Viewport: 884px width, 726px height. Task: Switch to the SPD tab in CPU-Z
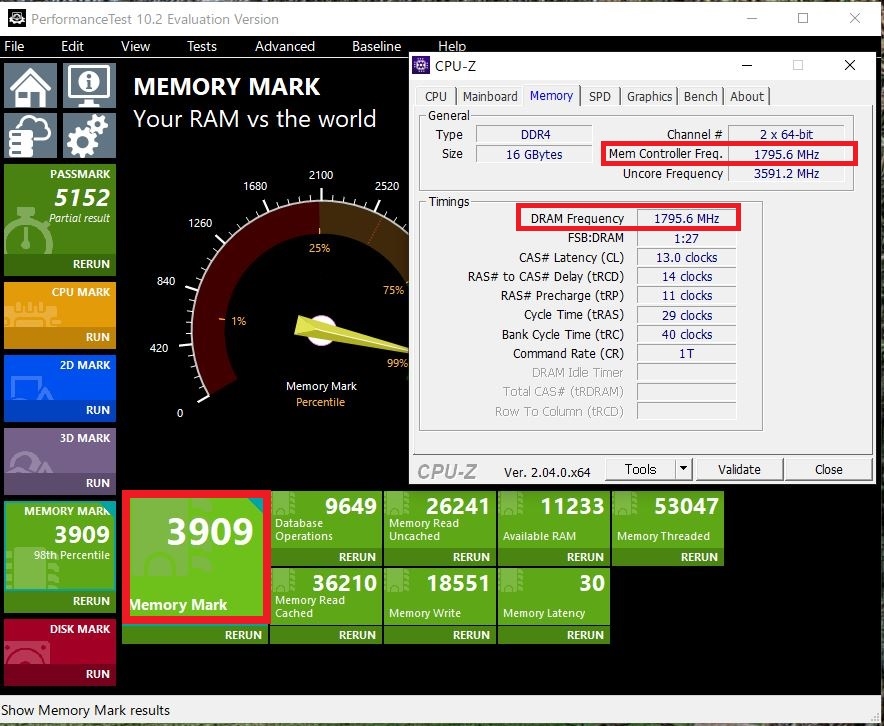pos(600,96)
